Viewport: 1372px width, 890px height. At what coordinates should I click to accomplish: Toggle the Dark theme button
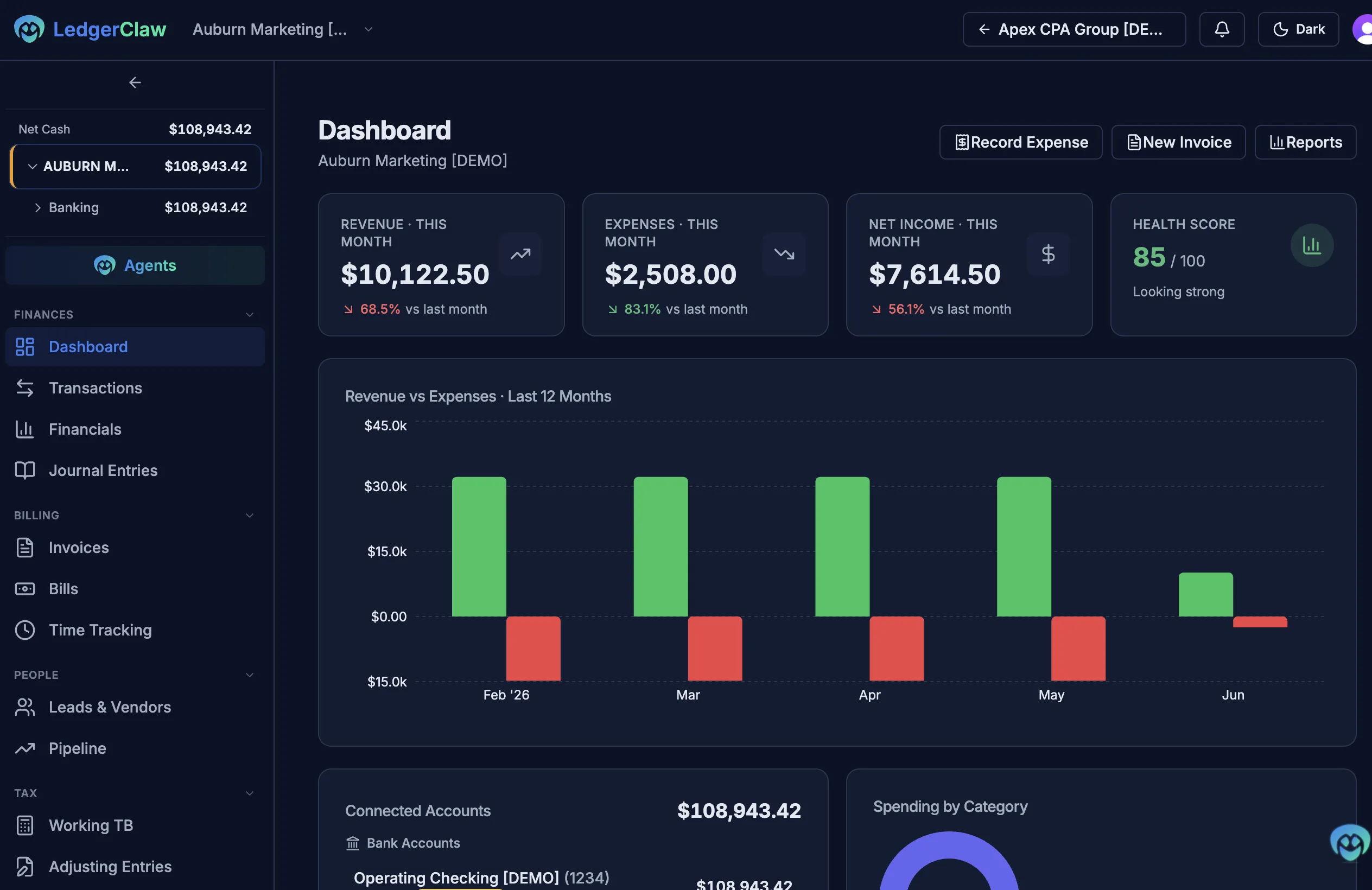1298,29
